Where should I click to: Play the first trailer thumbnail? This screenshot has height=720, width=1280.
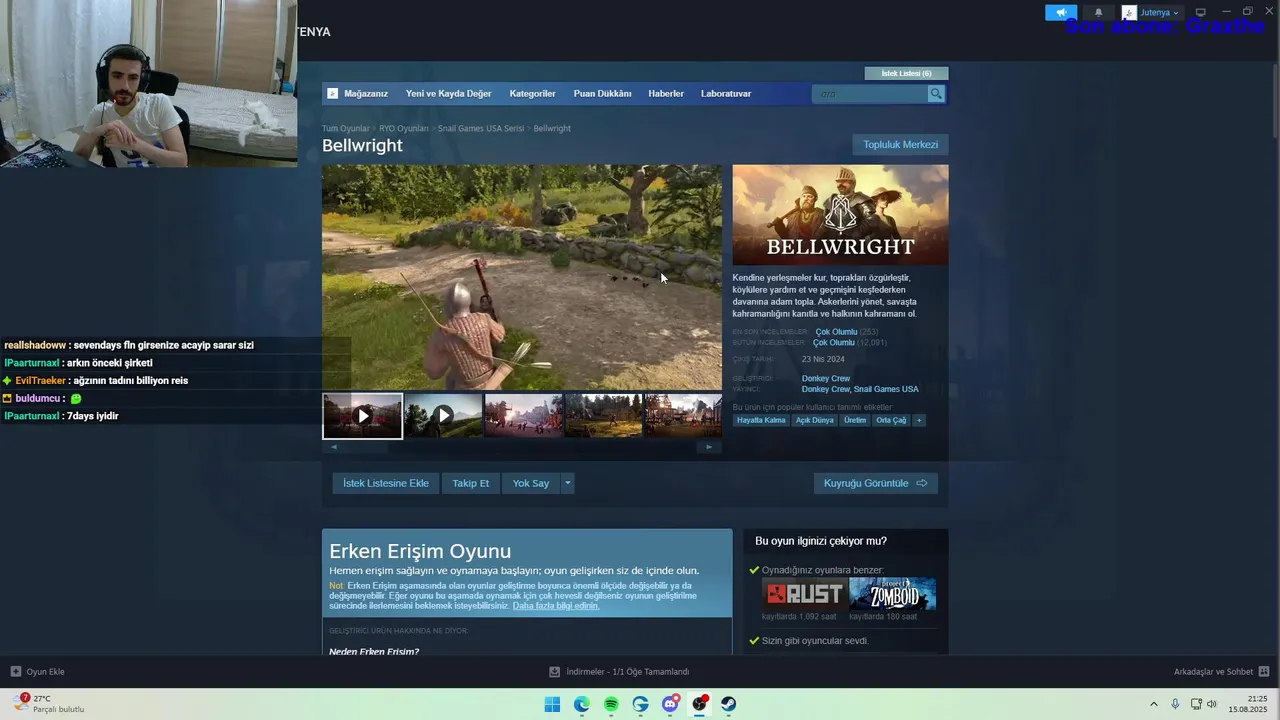(x=363, y=416)
